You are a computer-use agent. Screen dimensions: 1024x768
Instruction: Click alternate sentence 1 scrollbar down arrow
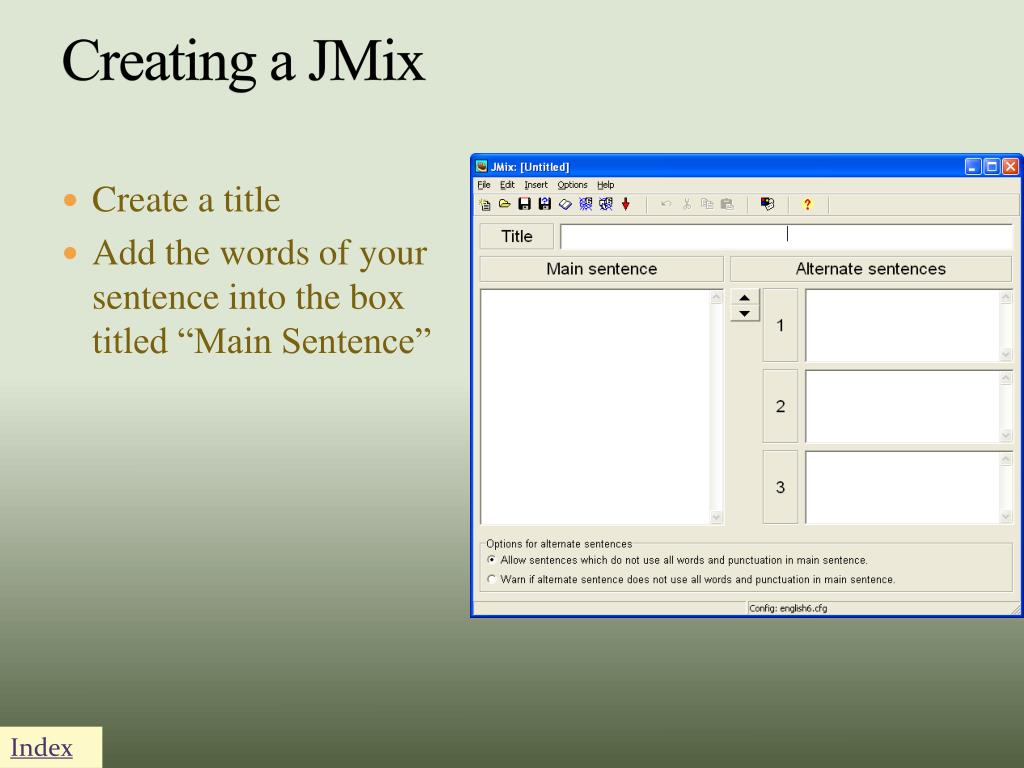(x=1006, y=354)
